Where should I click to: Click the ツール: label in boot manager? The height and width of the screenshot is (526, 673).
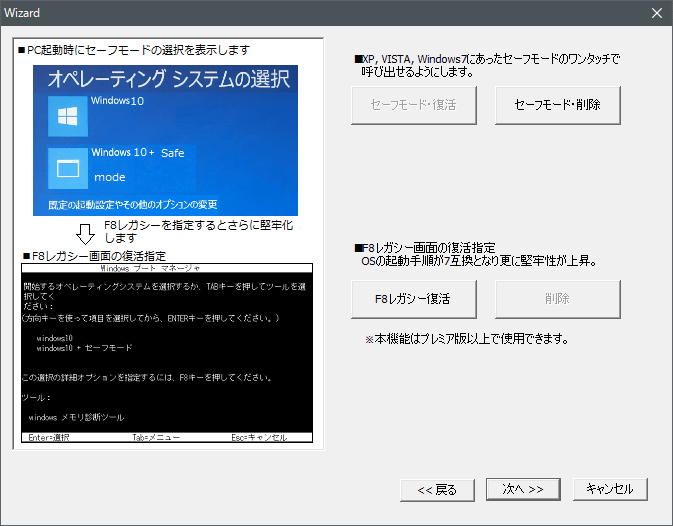36,397
